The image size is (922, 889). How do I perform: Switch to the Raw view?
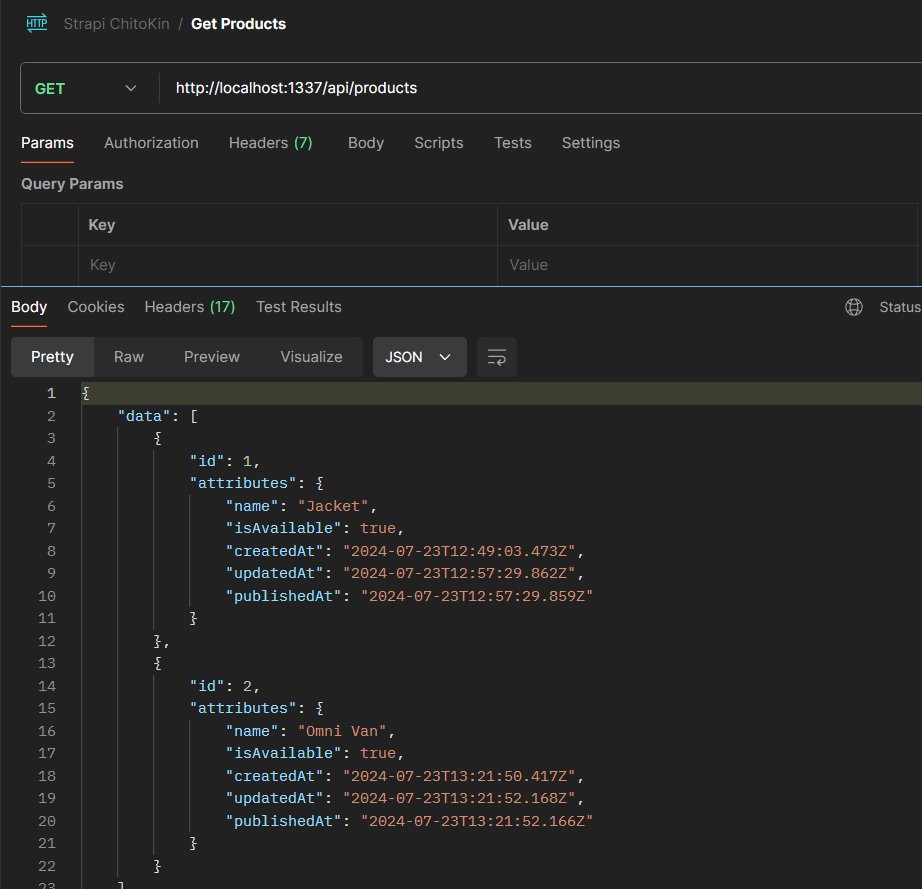click(129, 357)
